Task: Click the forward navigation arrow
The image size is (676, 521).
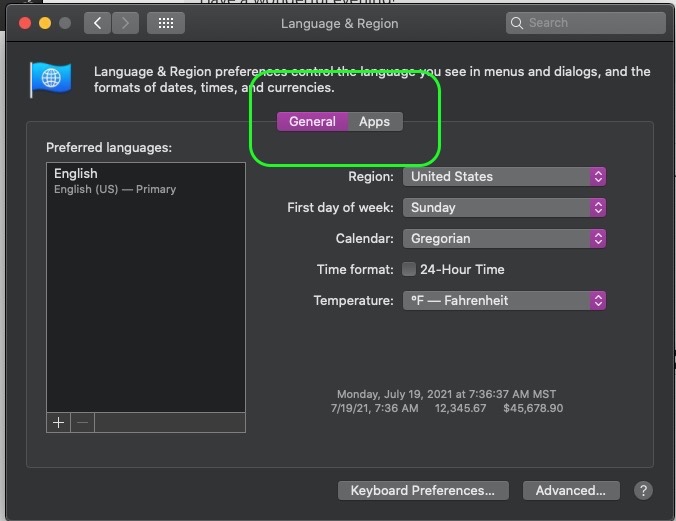Action: coord(125,23)
